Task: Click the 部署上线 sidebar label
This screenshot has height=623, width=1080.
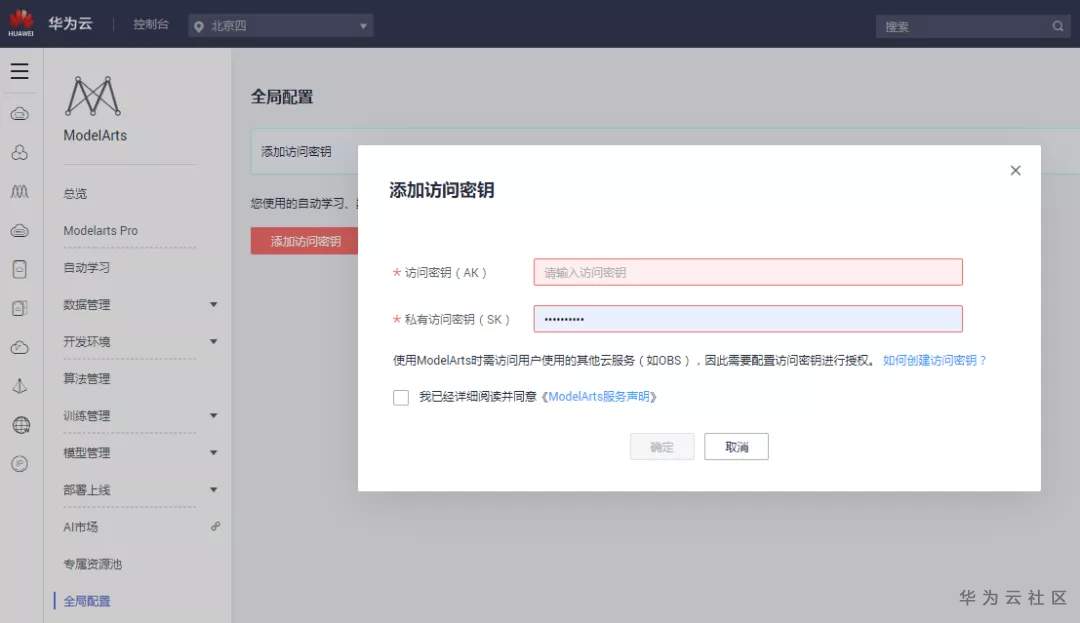Action: [87, 490]
